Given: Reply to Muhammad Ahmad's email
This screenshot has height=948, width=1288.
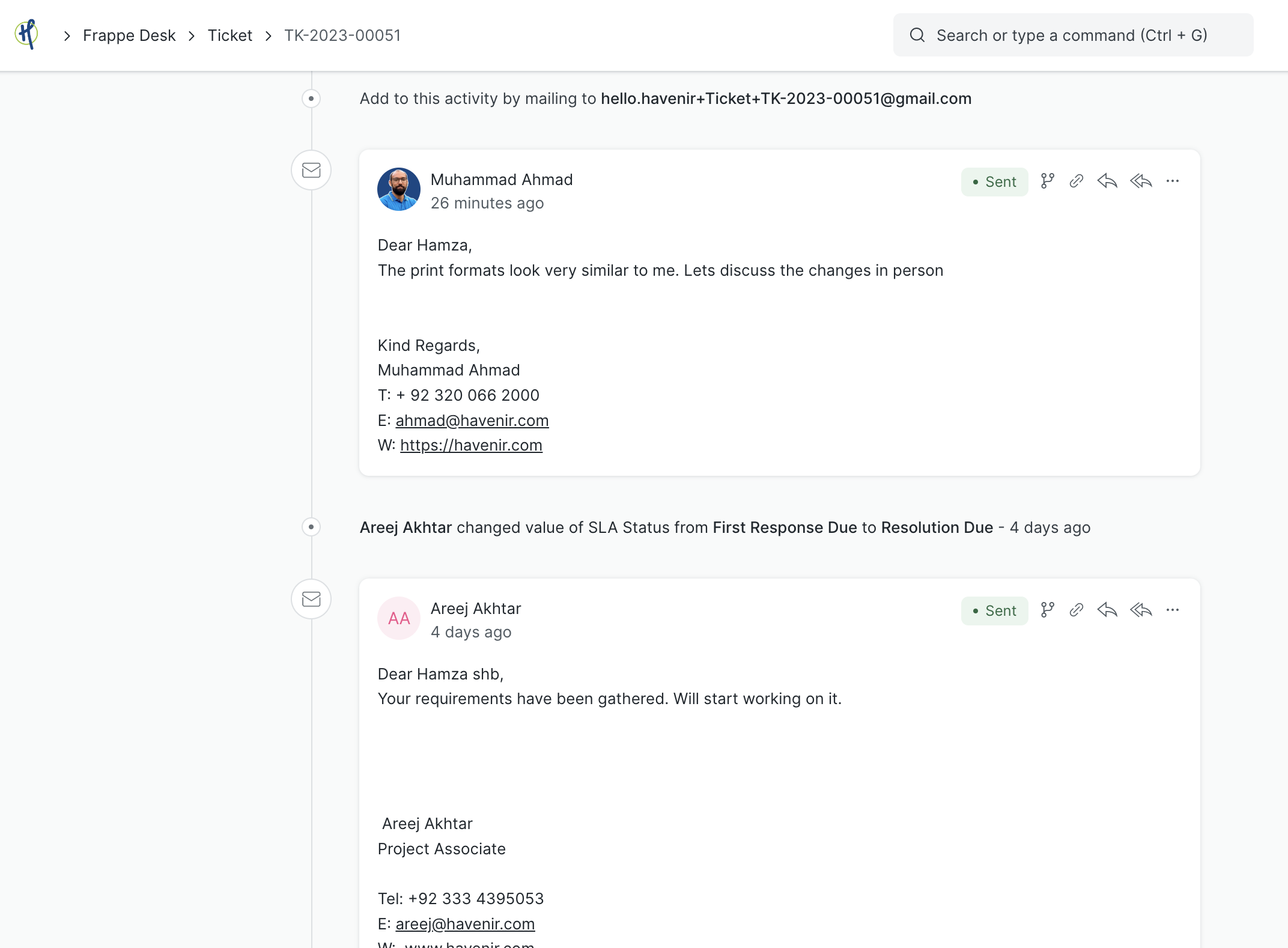Looking at the screenshot, I should 1107,181.
